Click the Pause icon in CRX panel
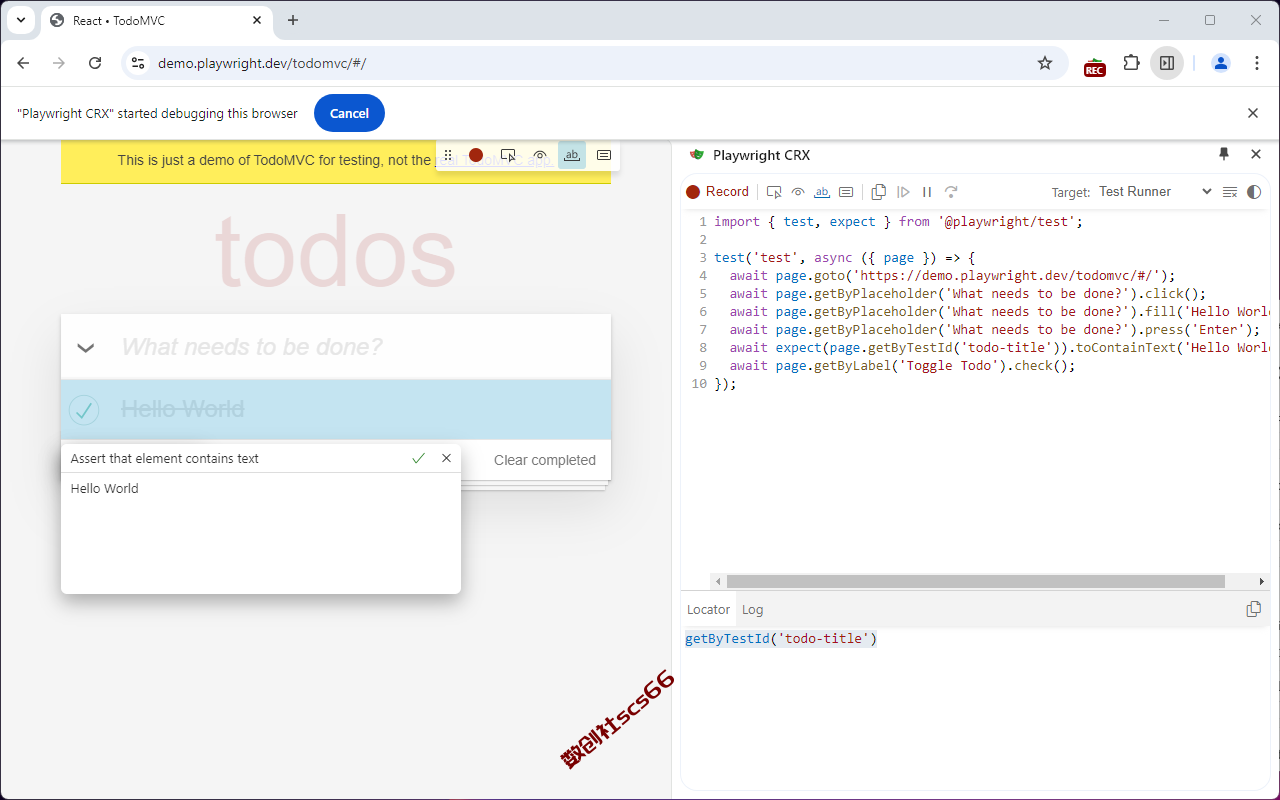Image resolution: width=1280 pixels, height=800 pixels. click(927, 192)
